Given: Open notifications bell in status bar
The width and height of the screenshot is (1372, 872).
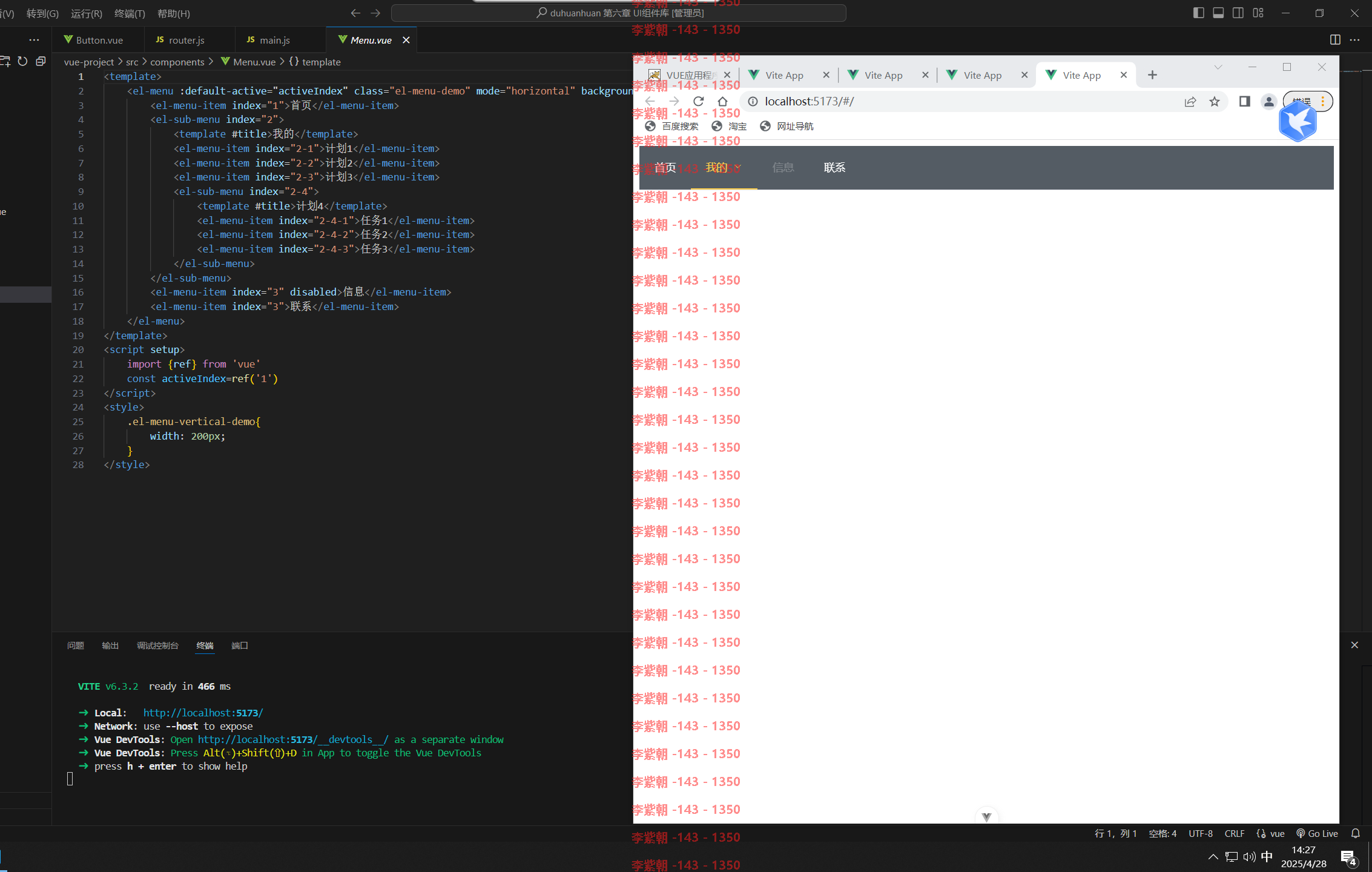Looking at the screenshot, I should pyautogui.click(x=1356, y=833).
